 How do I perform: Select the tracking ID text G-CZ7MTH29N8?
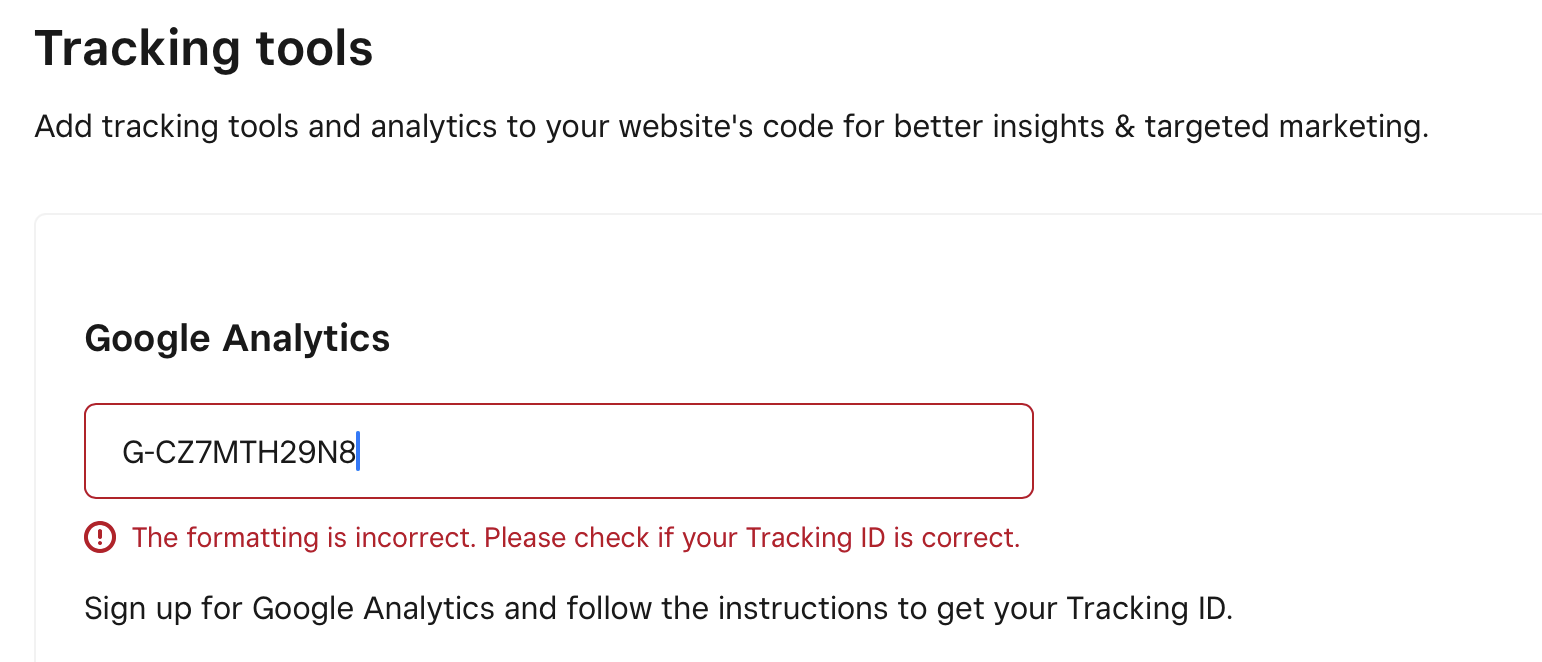click(240, 451)
